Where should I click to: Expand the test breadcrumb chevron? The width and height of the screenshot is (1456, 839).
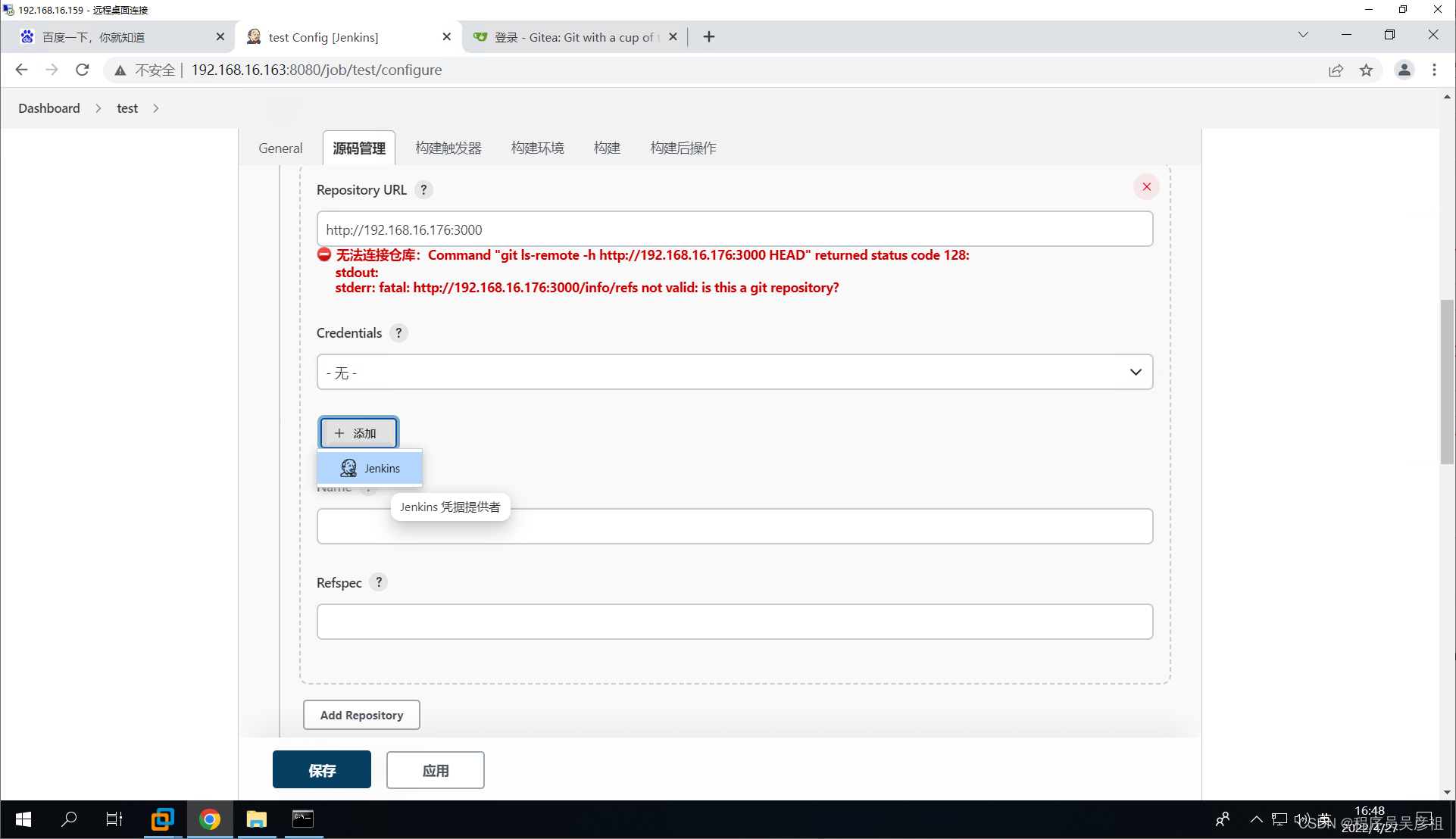pyautogui.click(x=156, y=108)
